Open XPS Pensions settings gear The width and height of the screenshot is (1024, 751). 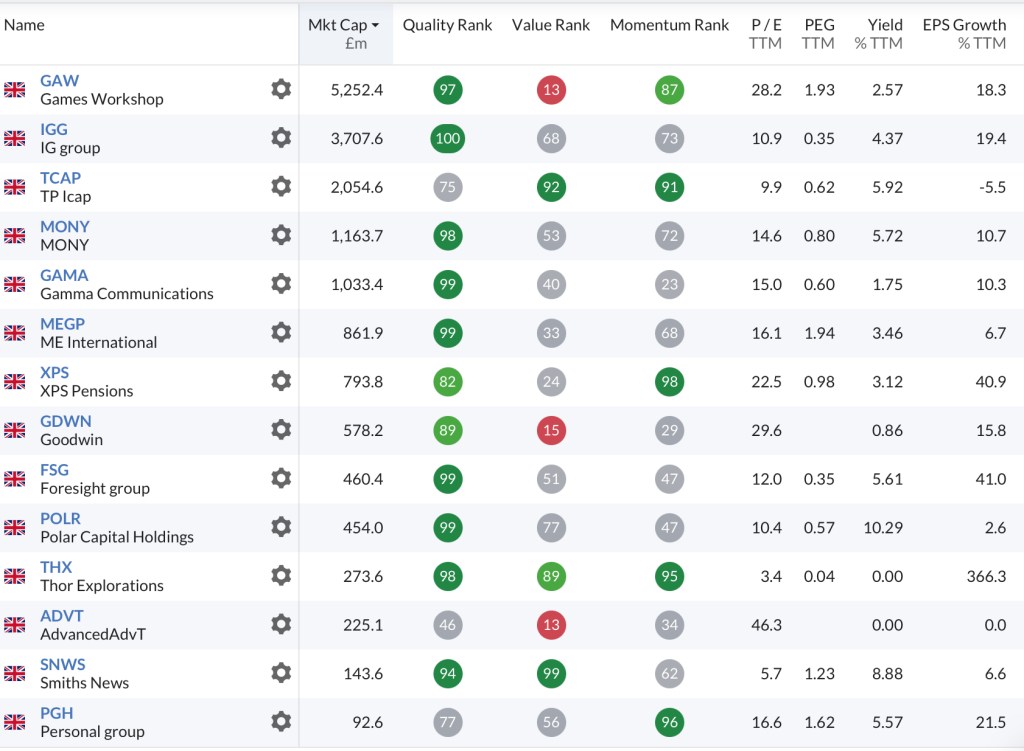click(281, 381)
